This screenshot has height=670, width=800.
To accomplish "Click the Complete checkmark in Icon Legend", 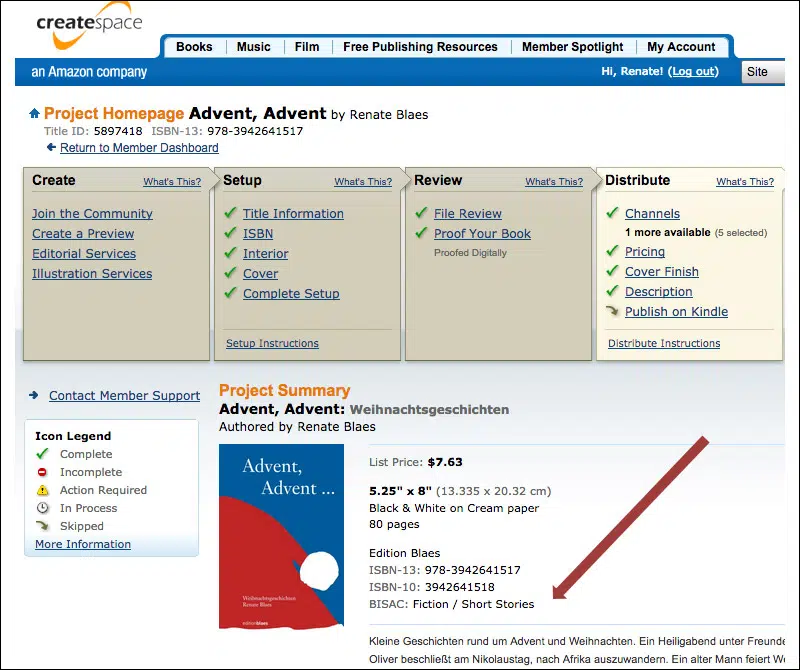I will pos(42,453).
